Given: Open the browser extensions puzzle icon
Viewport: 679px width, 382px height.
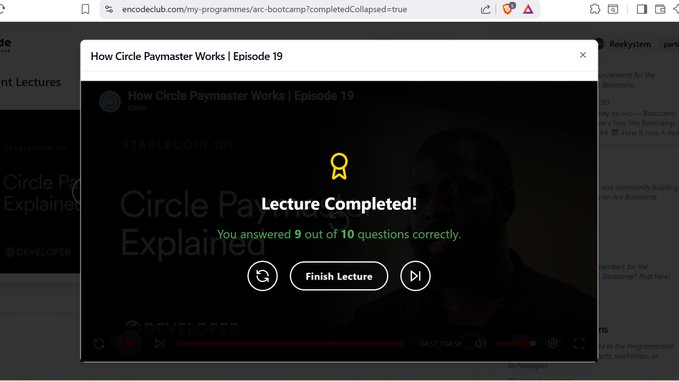Looking at the screenshot, I should (595, 9).
